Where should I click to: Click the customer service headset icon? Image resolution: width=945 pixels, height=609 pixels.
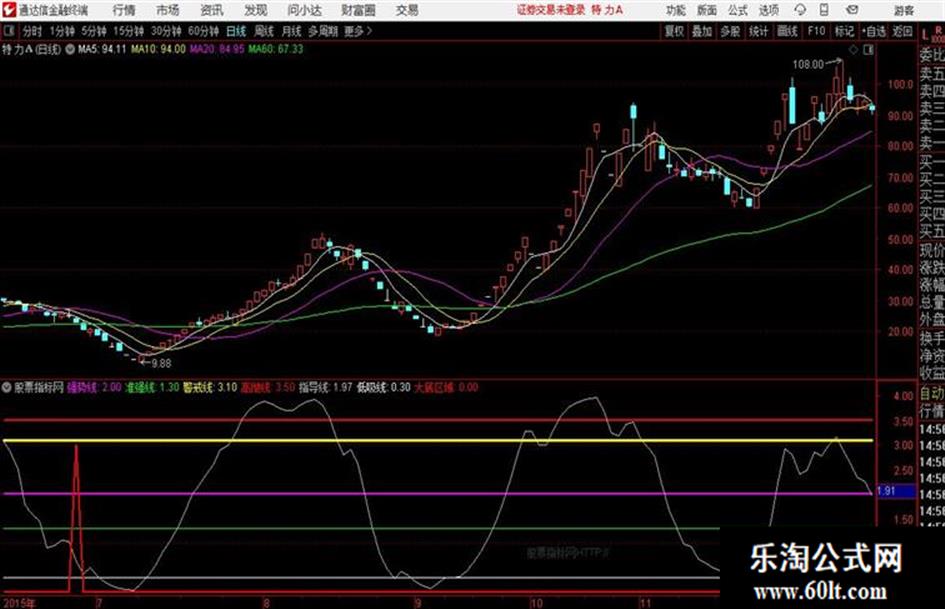coord(800,10)
